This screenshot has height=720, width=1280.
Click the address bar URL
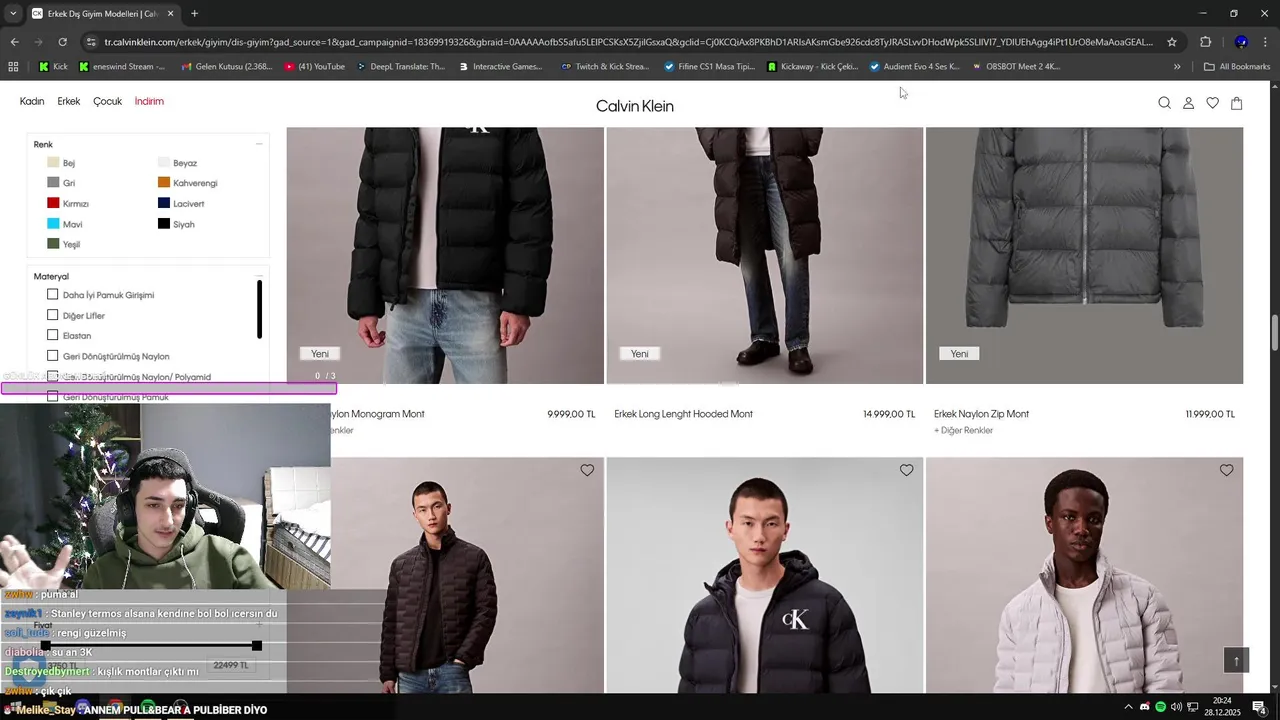(628, 42)
